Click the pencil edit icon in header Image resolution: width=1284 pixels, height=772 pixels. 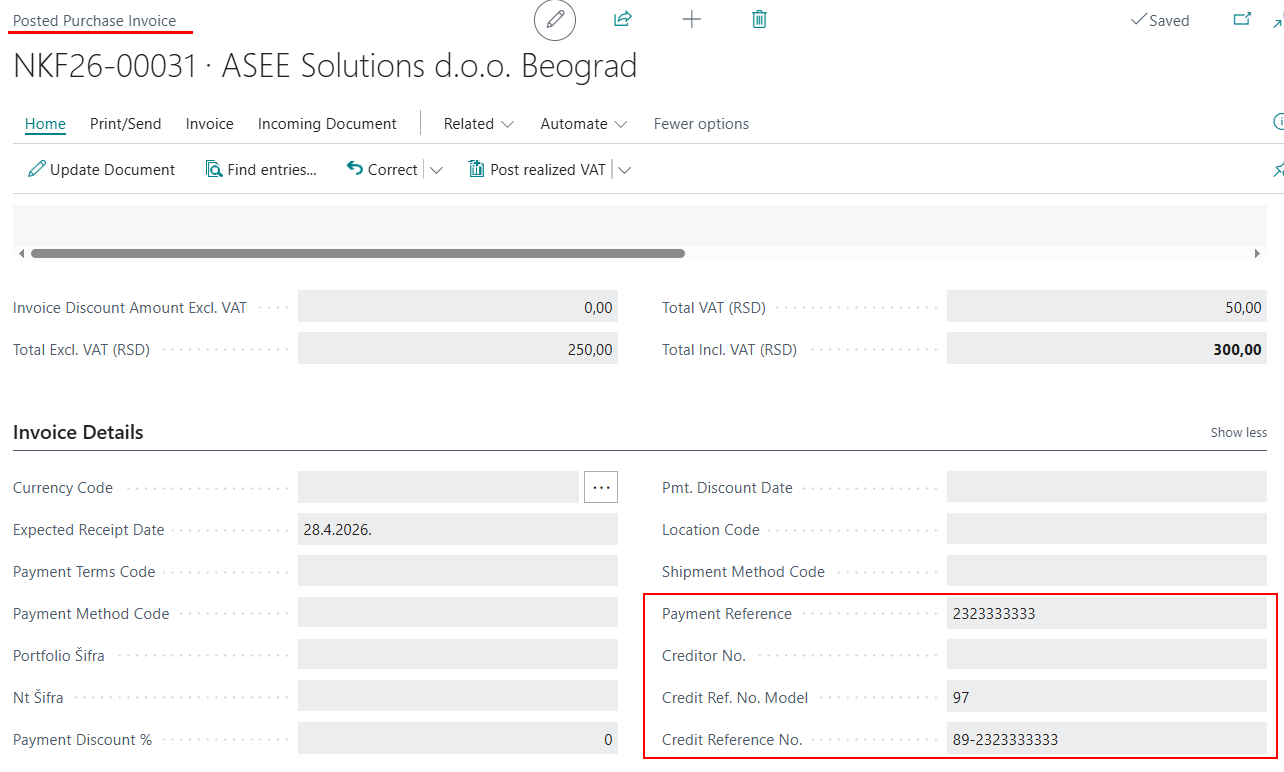(x=555, y=20)
